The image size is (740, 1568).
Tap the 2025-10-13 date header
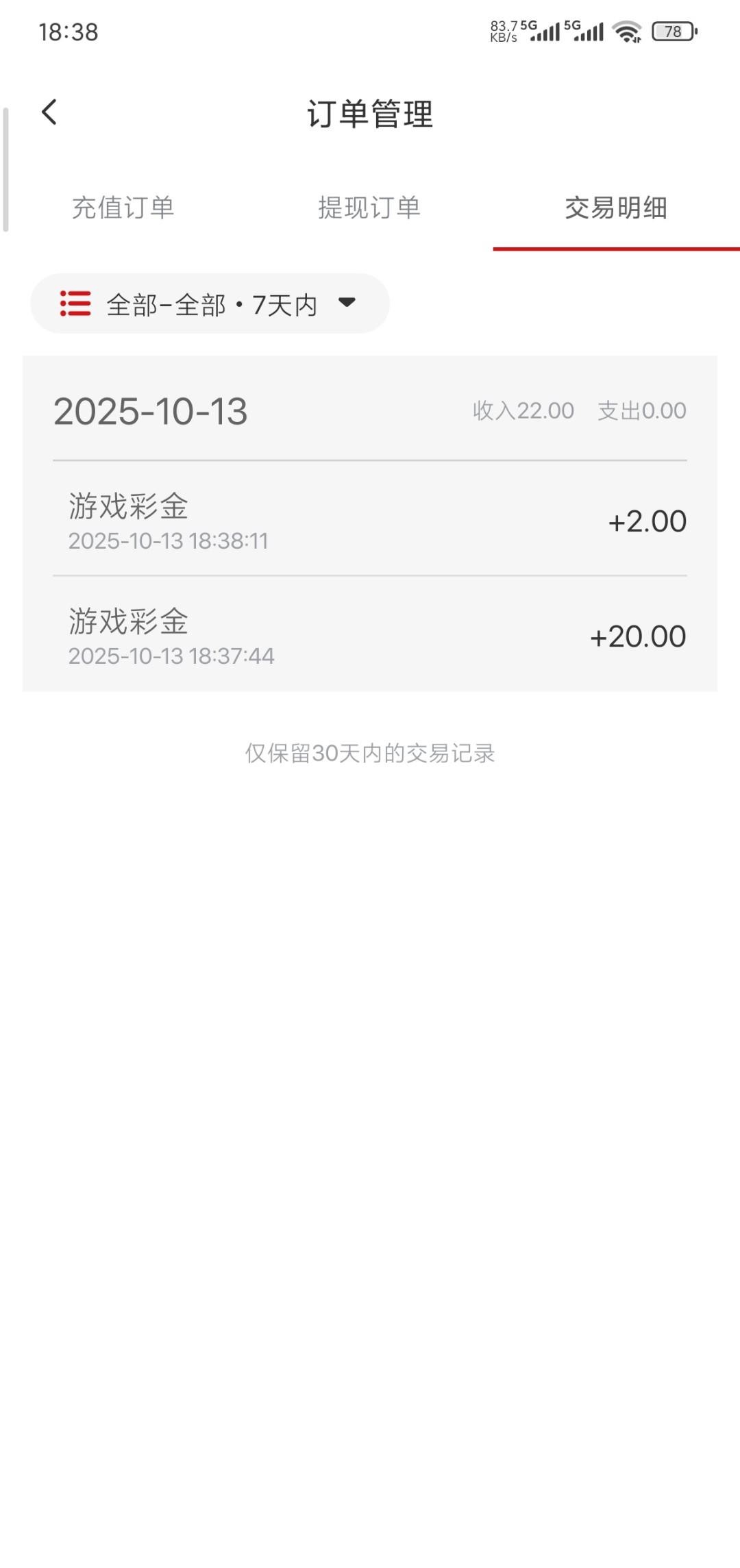click(151, 411)
